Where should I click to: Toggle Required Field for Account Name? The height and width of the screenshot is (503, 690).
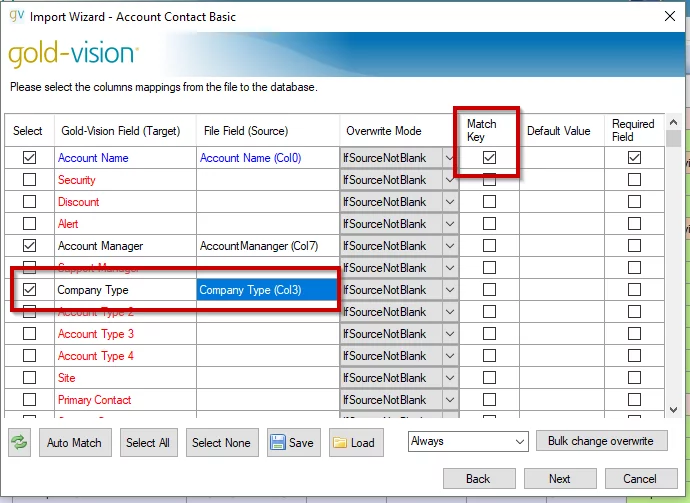point(634,158)
